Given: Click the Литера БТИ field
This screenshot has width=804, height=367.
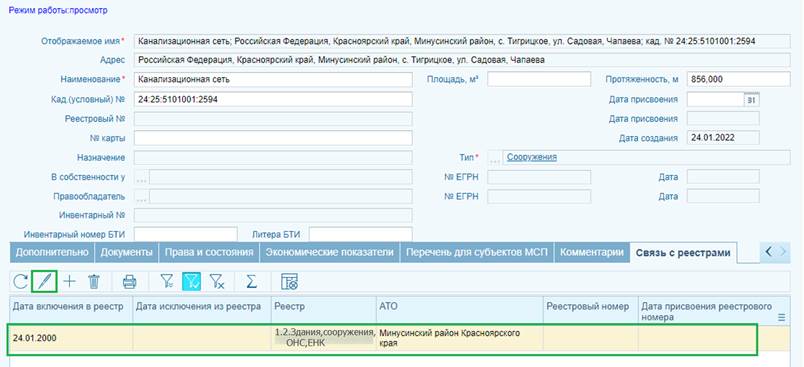Looking at the screenshot, I should (x=360, y=234).
